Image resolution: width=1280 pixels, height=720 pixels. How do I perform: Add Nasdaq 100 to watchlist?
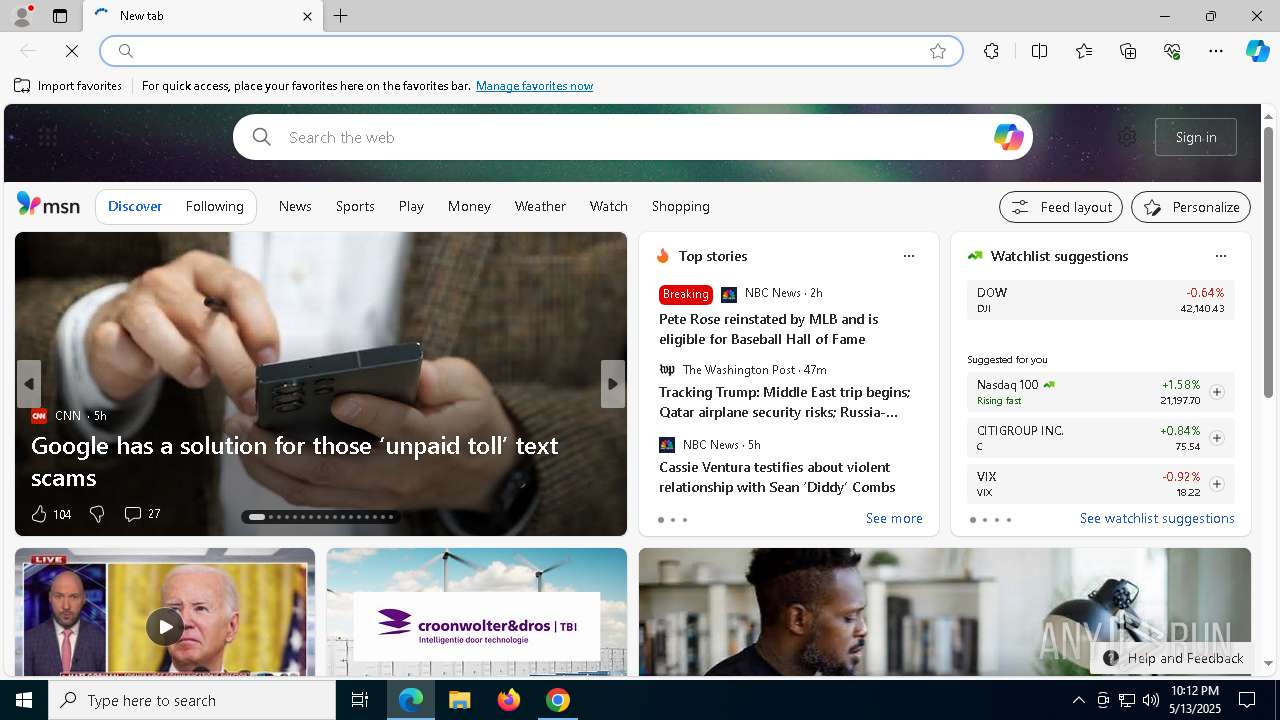click(1217, 392)
